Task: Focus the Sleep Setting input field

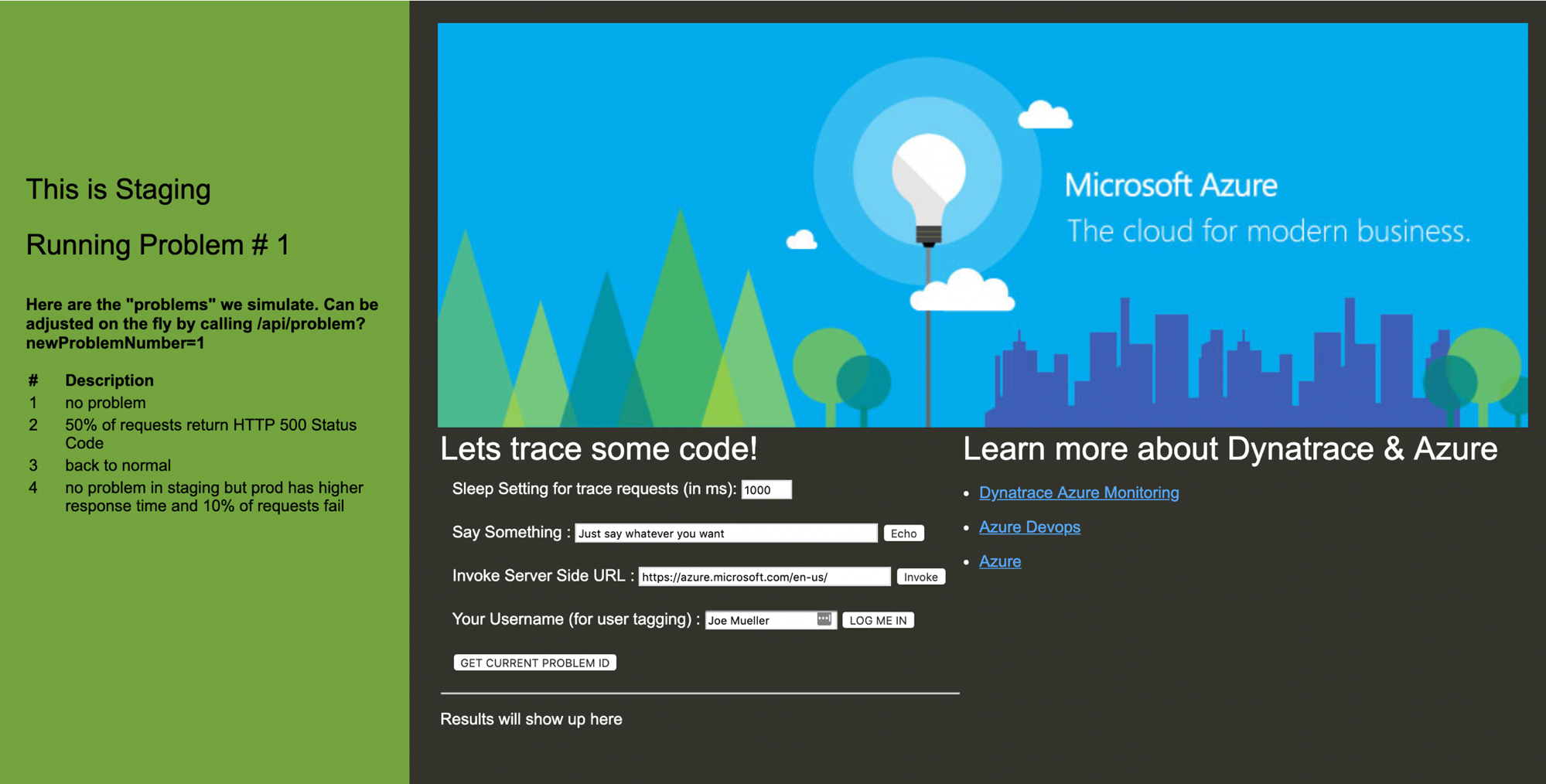Action: pos(766,489)
